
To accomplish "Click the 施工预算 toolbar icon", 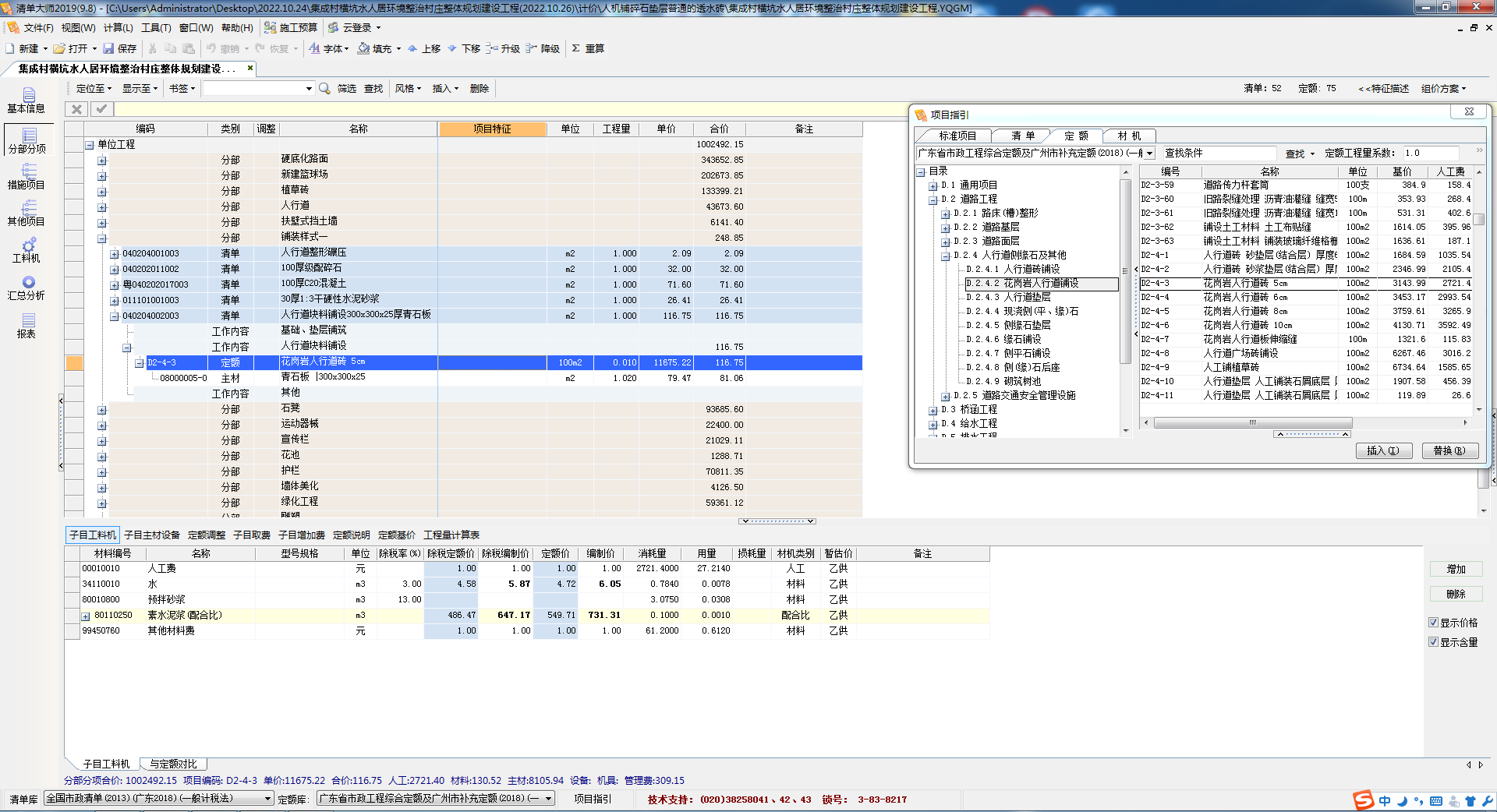I will click(x=271, y=27).
